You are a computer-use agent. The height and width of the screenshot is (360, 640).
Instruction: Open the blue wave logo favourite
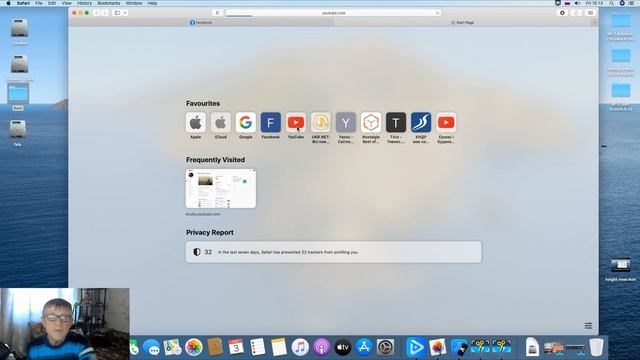[x=421, y=122]
